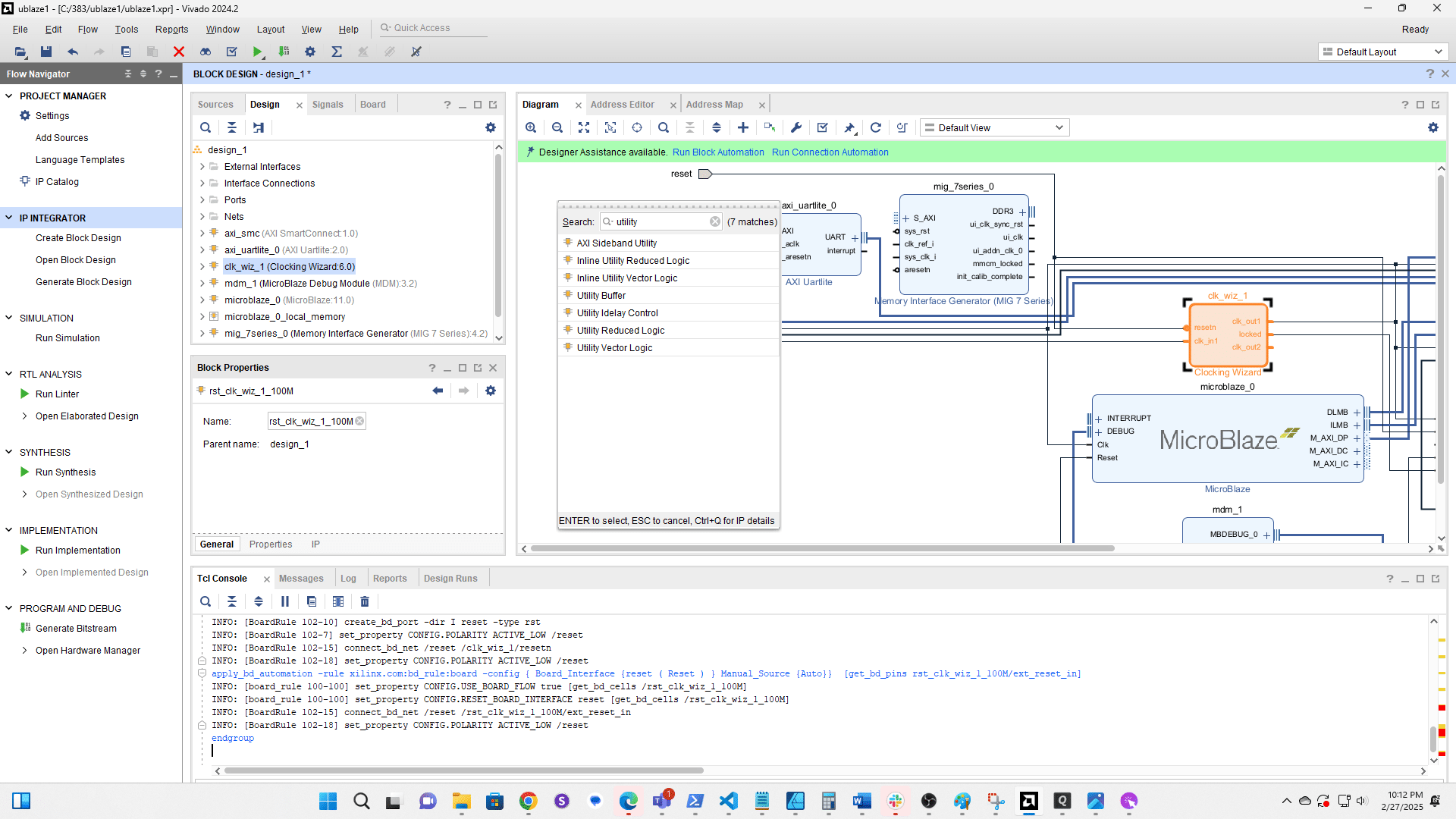Viewport: 1456px width, 819px height.
Task: Expand the Interface Connections tree node
Action: [202, 183]
